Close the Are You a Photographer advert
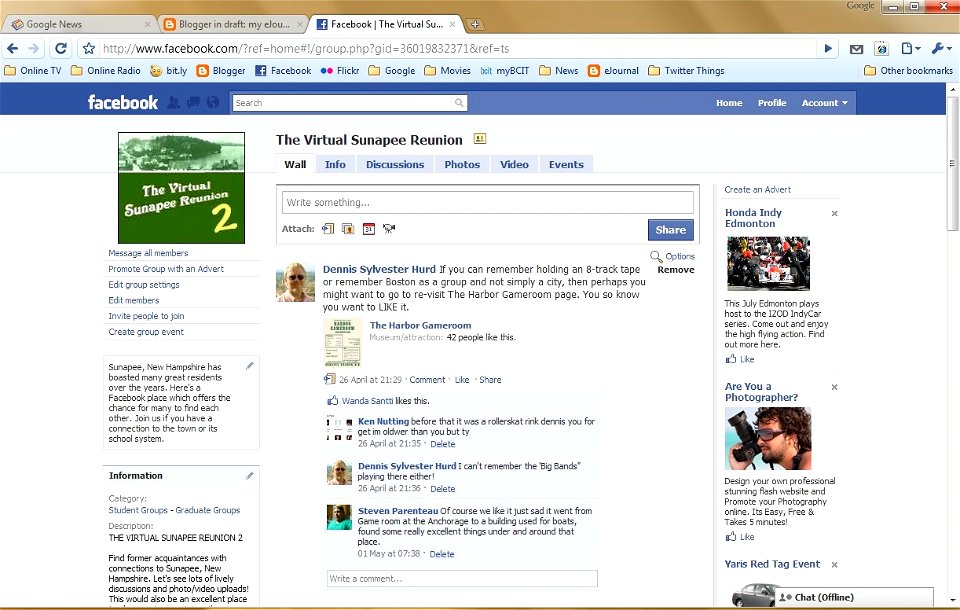The image size is (960, 610). click(834, 387)
